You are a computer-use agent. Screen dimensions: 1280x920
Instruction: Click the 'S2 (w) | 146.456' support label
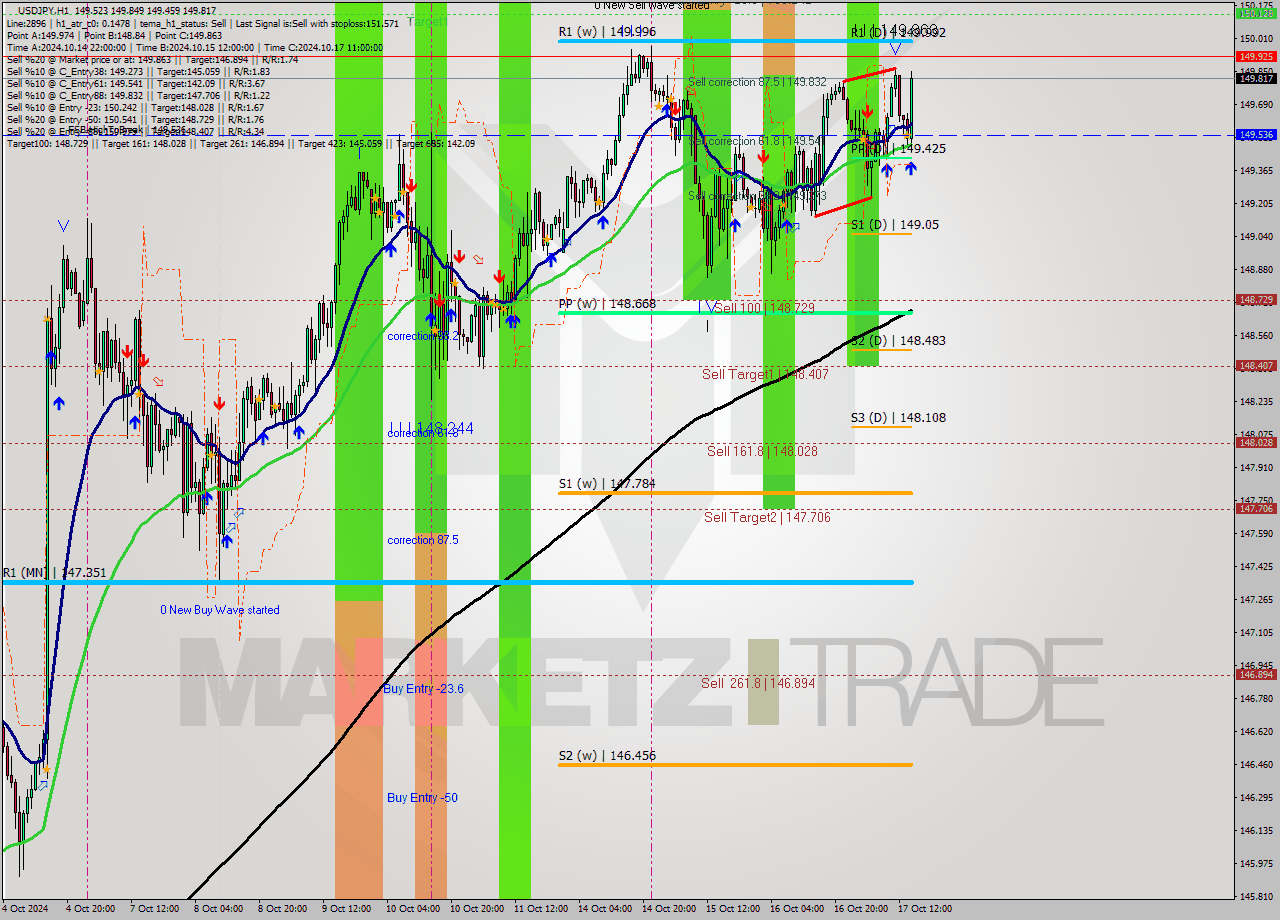coord(607,756)
